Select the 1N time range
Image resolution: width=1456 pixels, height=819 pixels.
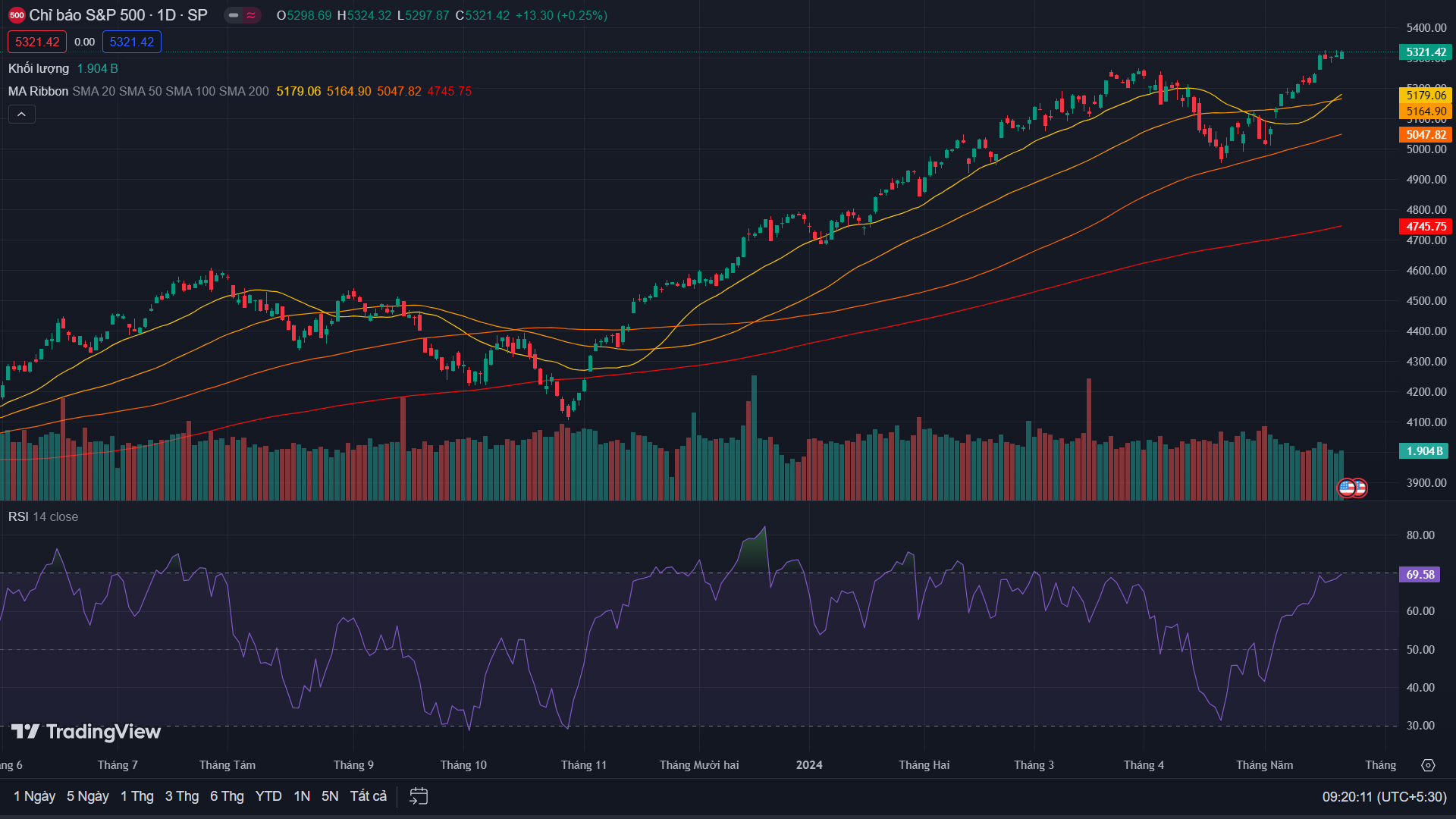pos(302,796)
